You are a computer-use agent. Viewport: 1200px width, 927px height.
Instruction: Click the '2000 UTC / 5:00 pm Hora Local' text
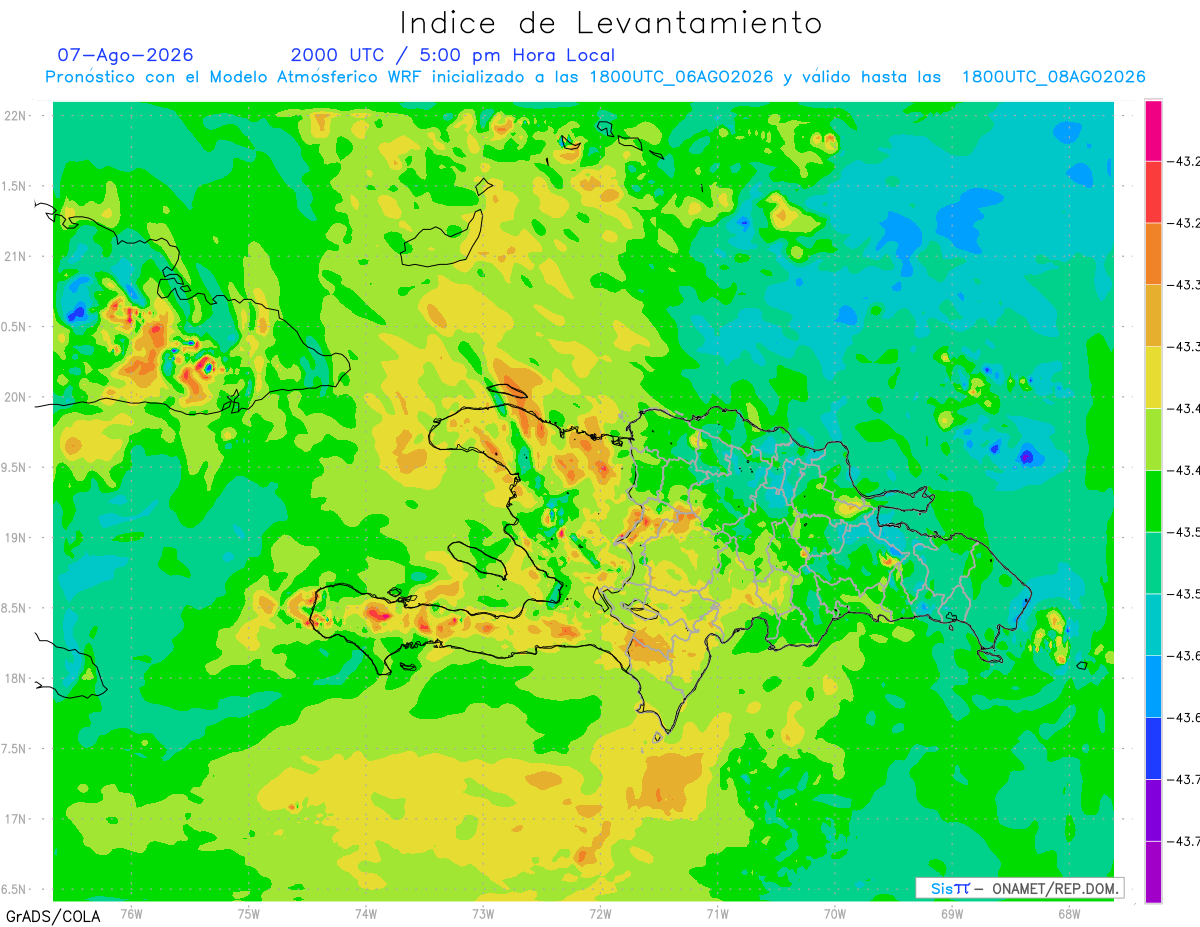coord(453,56)
